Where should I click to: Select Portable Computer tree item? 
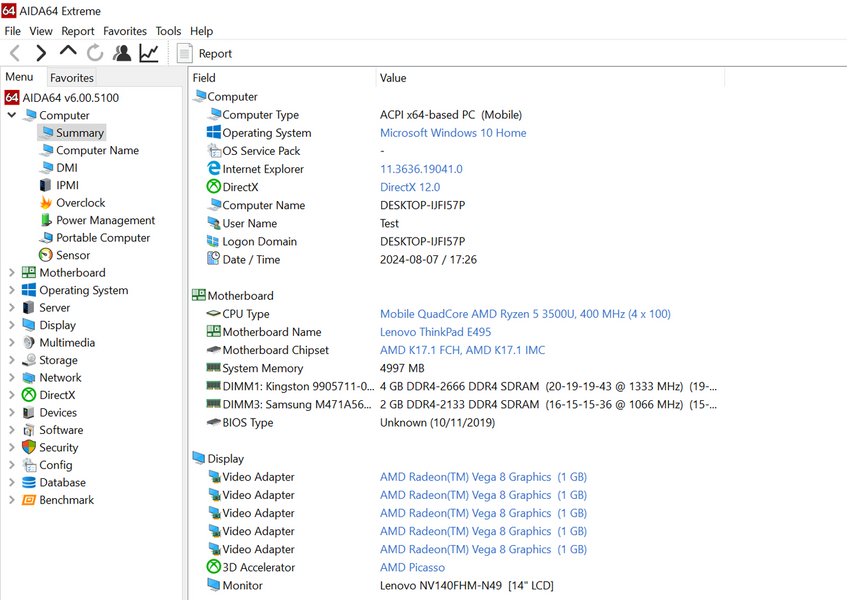tap(95, 238)
